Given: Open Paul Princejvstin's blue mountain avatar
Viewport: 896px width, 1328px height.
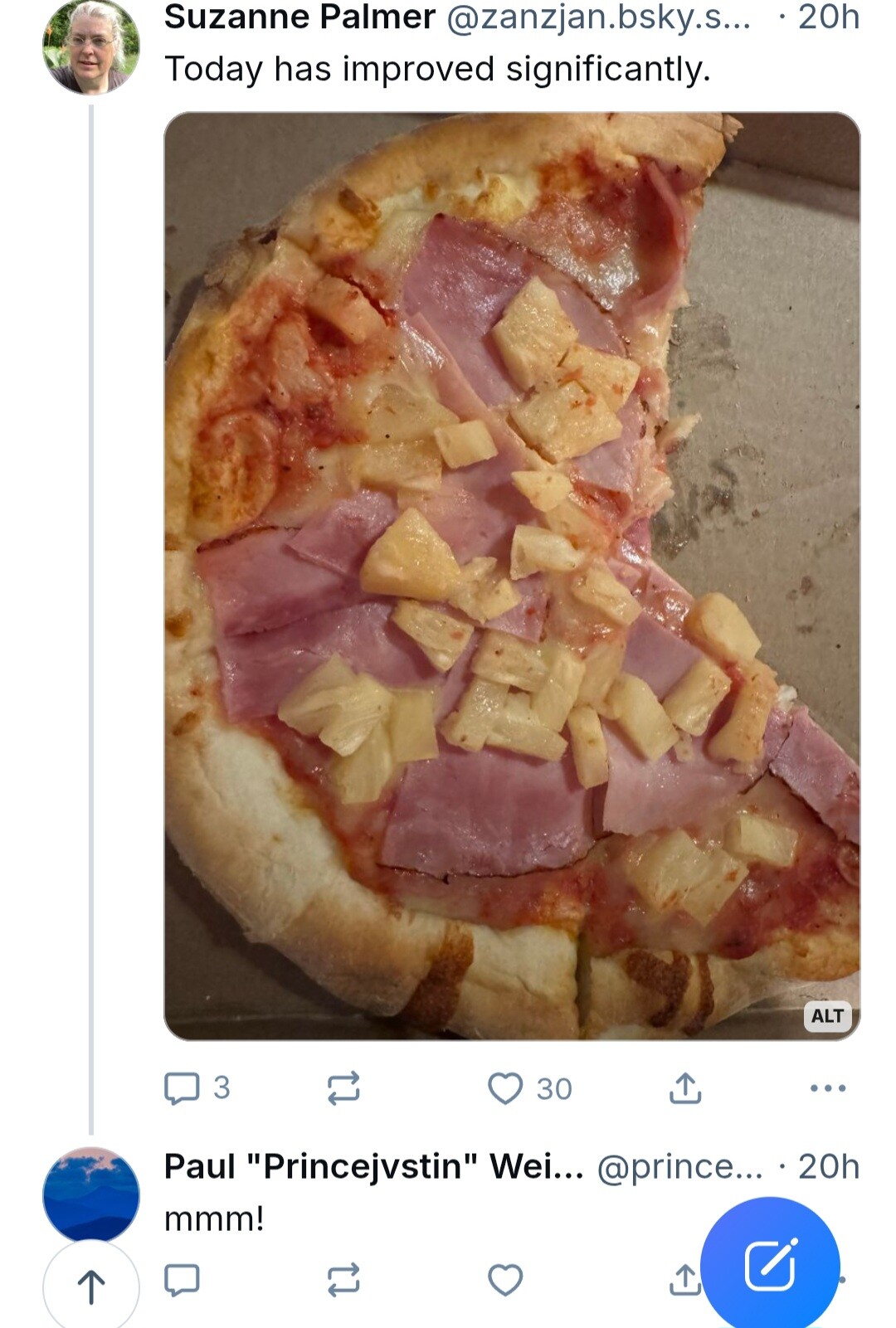Looking at the screenshot, I should pos(91,1194).
